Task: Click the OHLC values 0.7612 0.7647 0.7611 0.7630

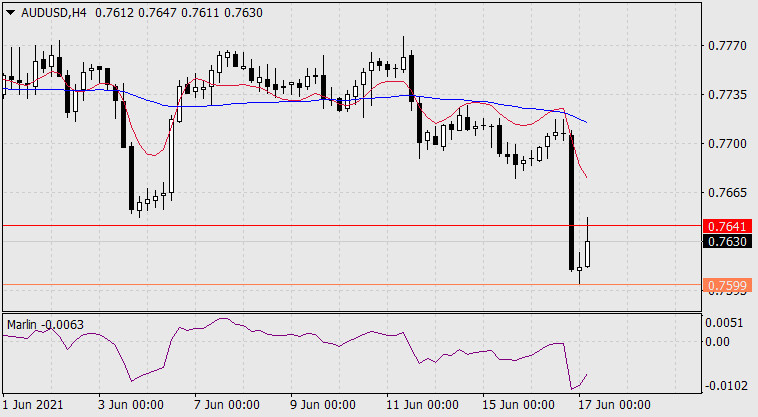Action: 179,13
